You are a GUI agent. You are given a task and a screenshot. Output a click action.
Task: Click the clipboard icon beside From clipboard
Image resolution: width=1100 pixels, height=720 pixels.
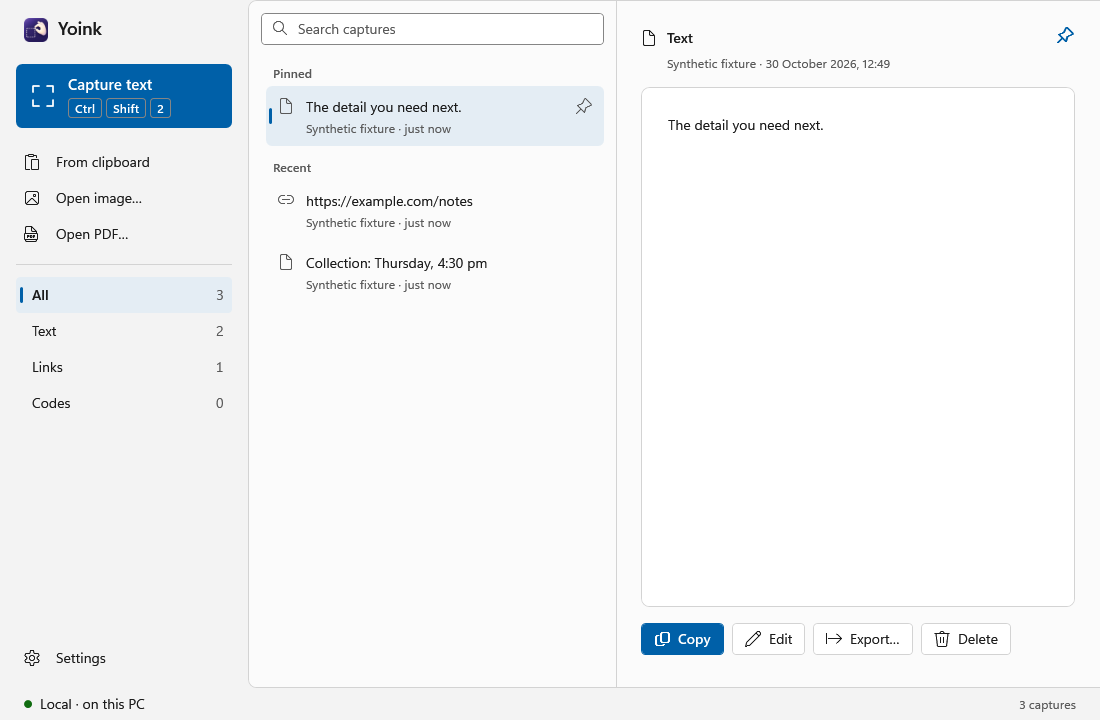coord(32,162)
